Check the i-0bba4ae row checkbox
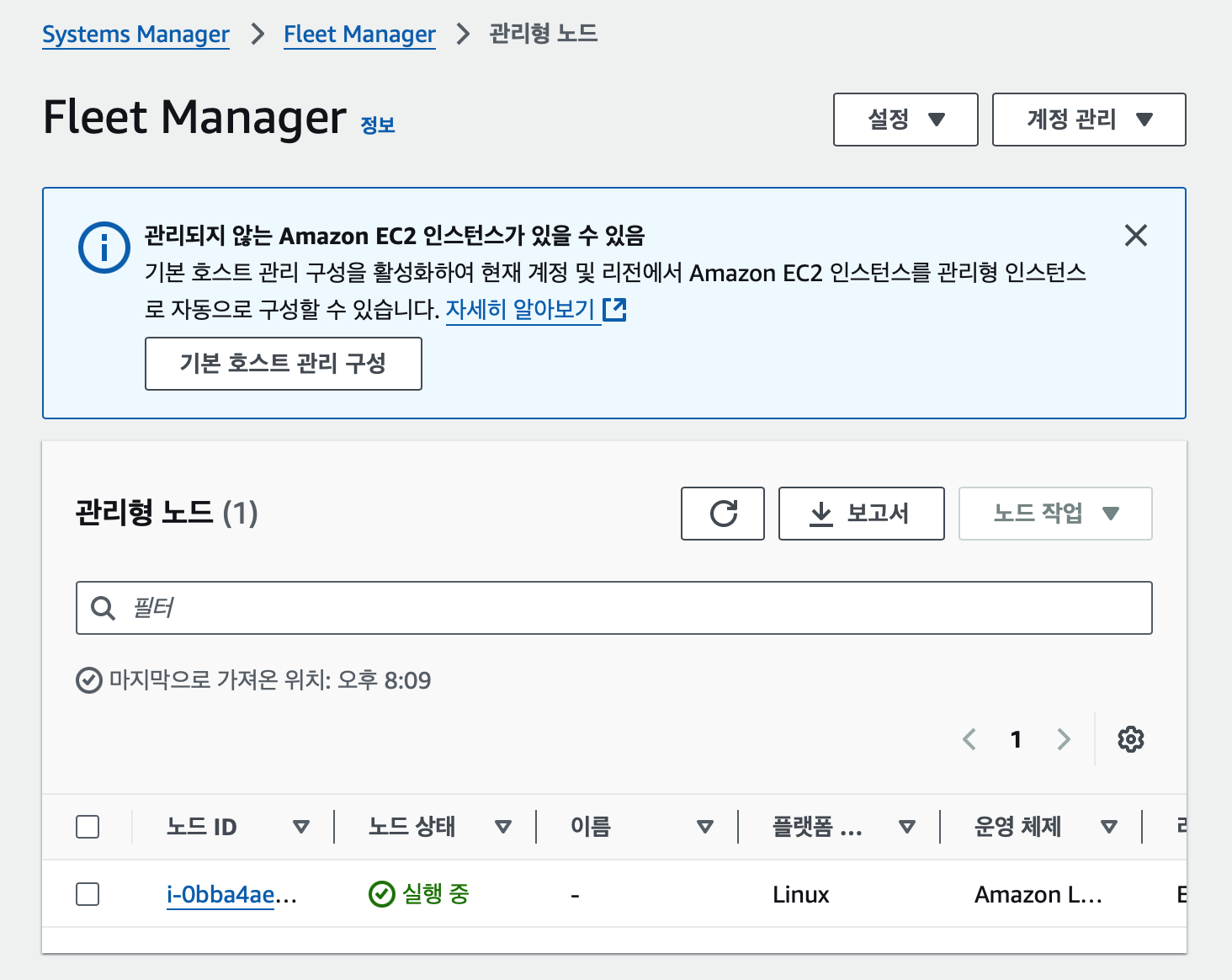This screenshot has height=980, width=1232. [88, 894]
